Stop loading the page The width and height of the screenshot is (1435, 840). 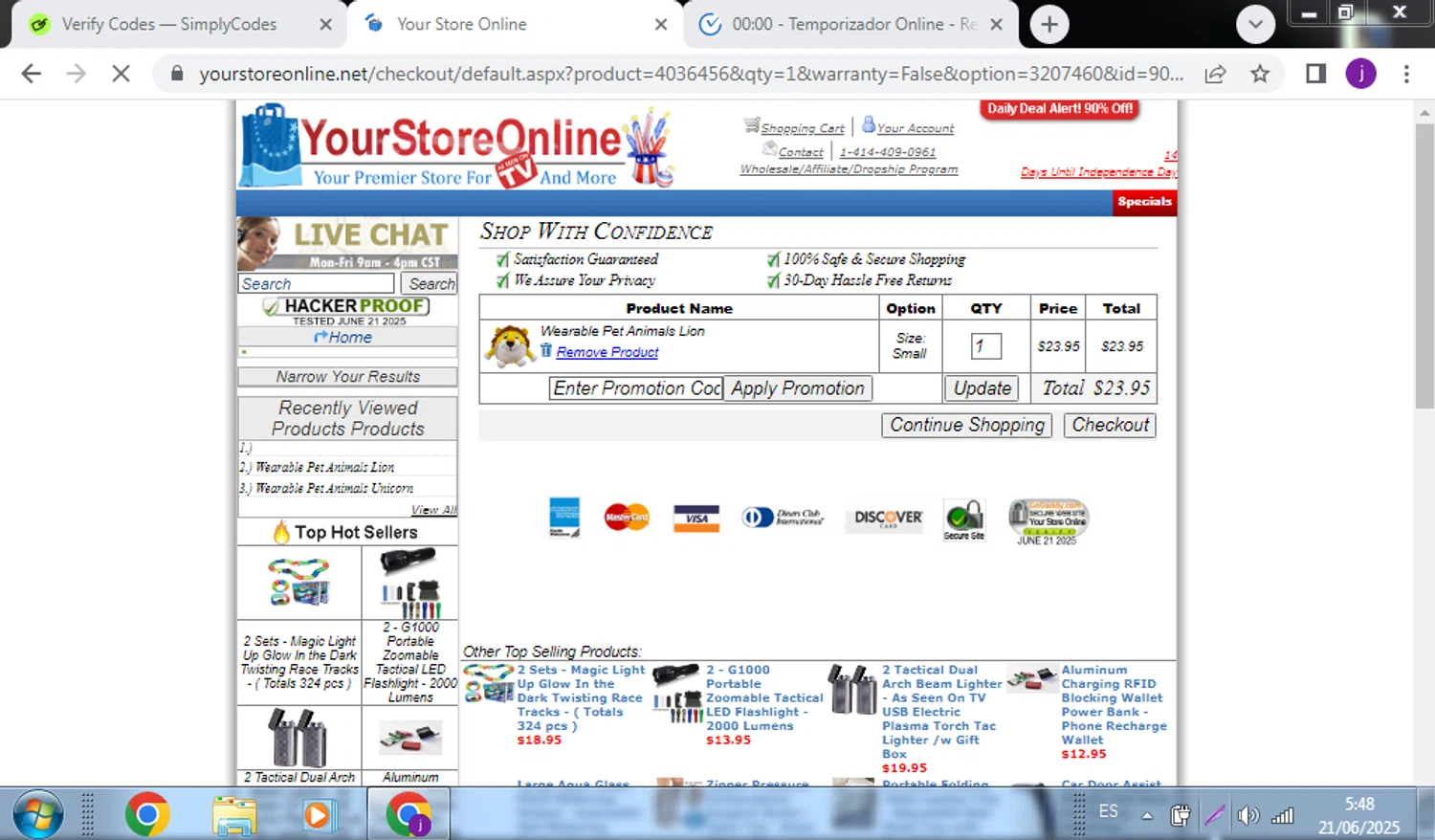121,74
